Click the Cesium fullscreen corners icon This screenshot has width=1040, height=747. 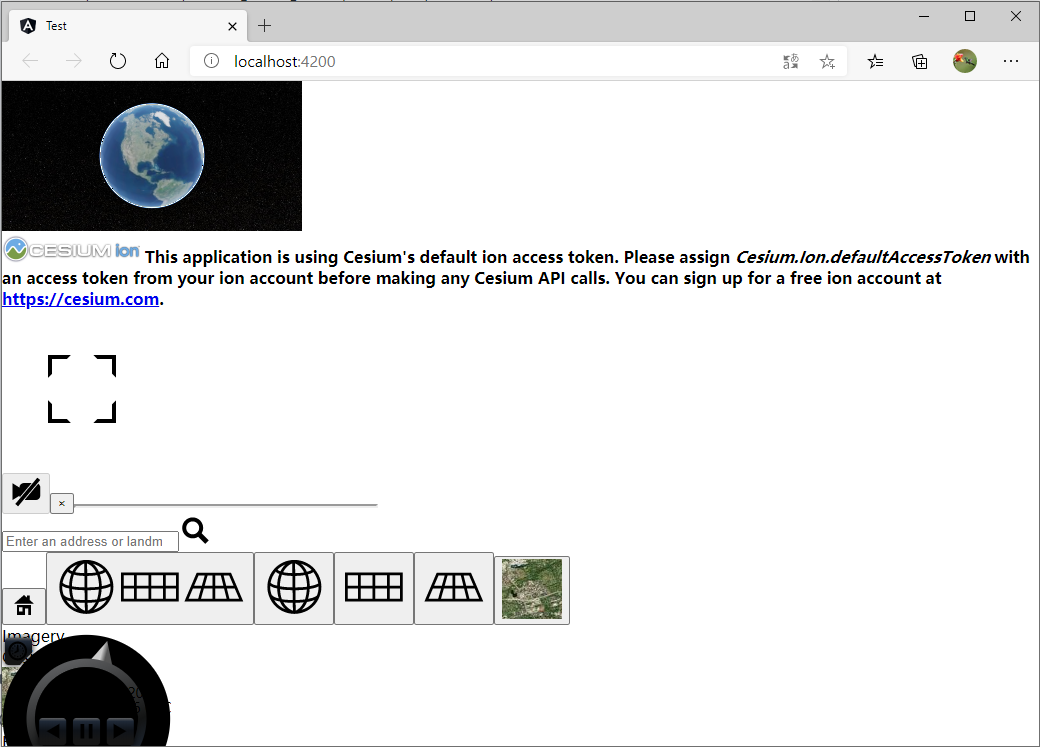pos(82,389)
